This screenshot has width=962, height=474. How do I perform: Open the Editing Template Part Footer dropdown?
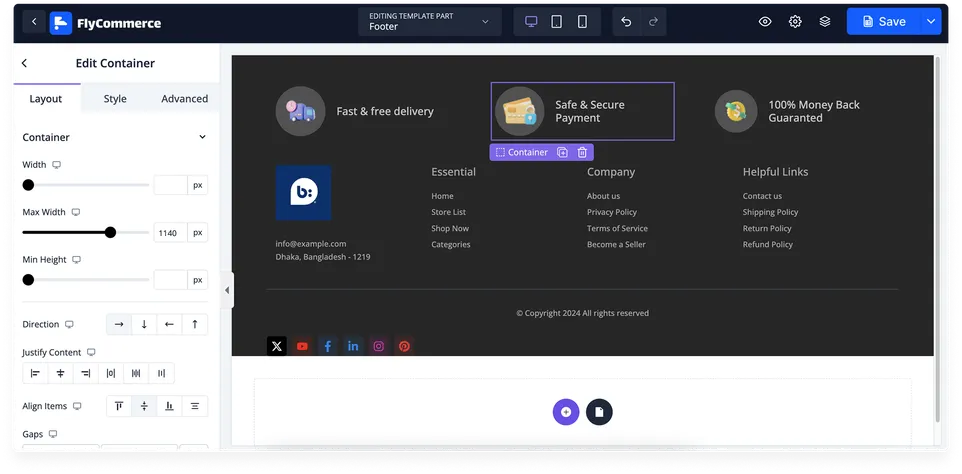(x=429, y=21)
